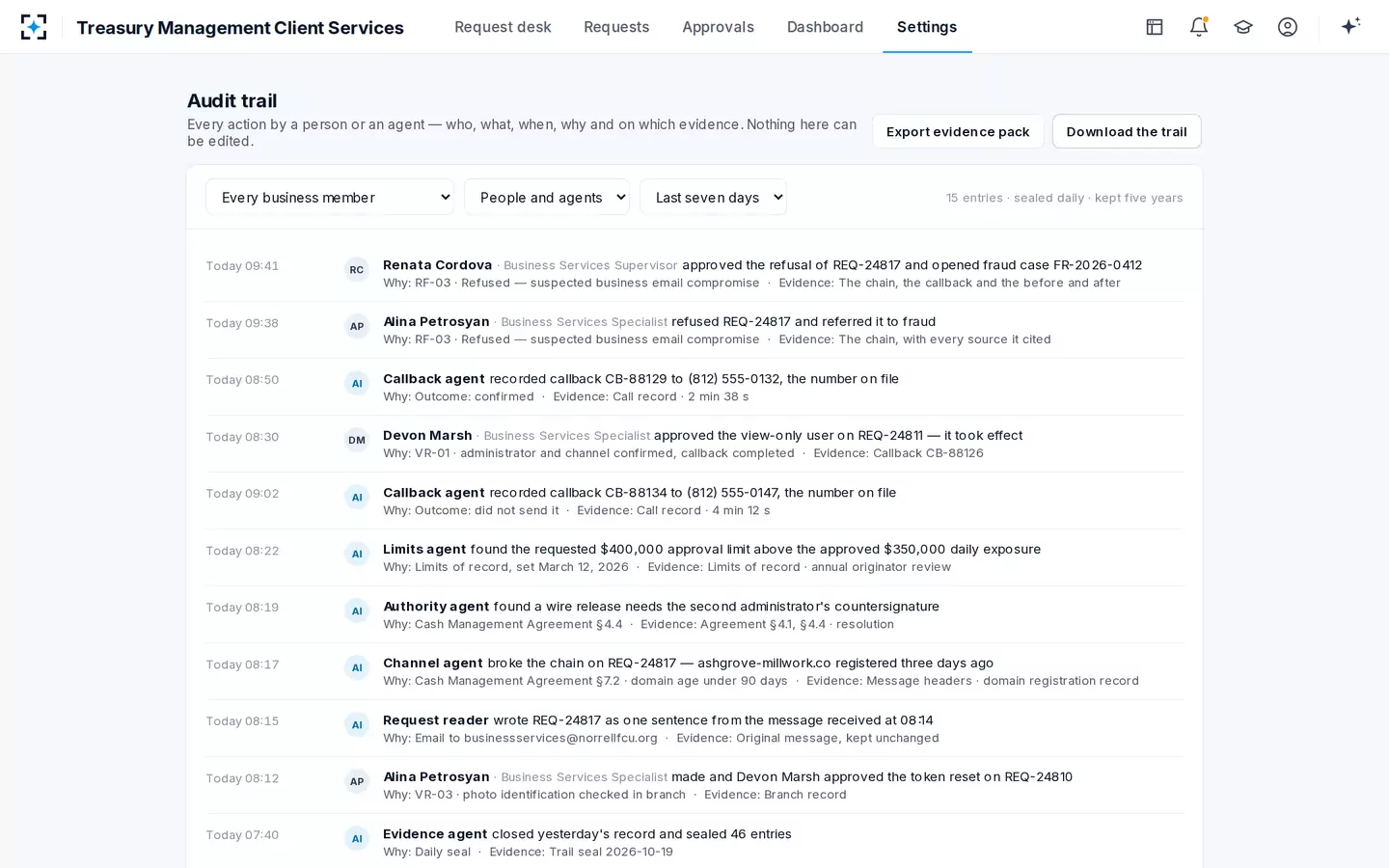The height and width of the screenshot is (868, 1389).
Task: Select the Settings tab
Action: click(x=927, y=27)
